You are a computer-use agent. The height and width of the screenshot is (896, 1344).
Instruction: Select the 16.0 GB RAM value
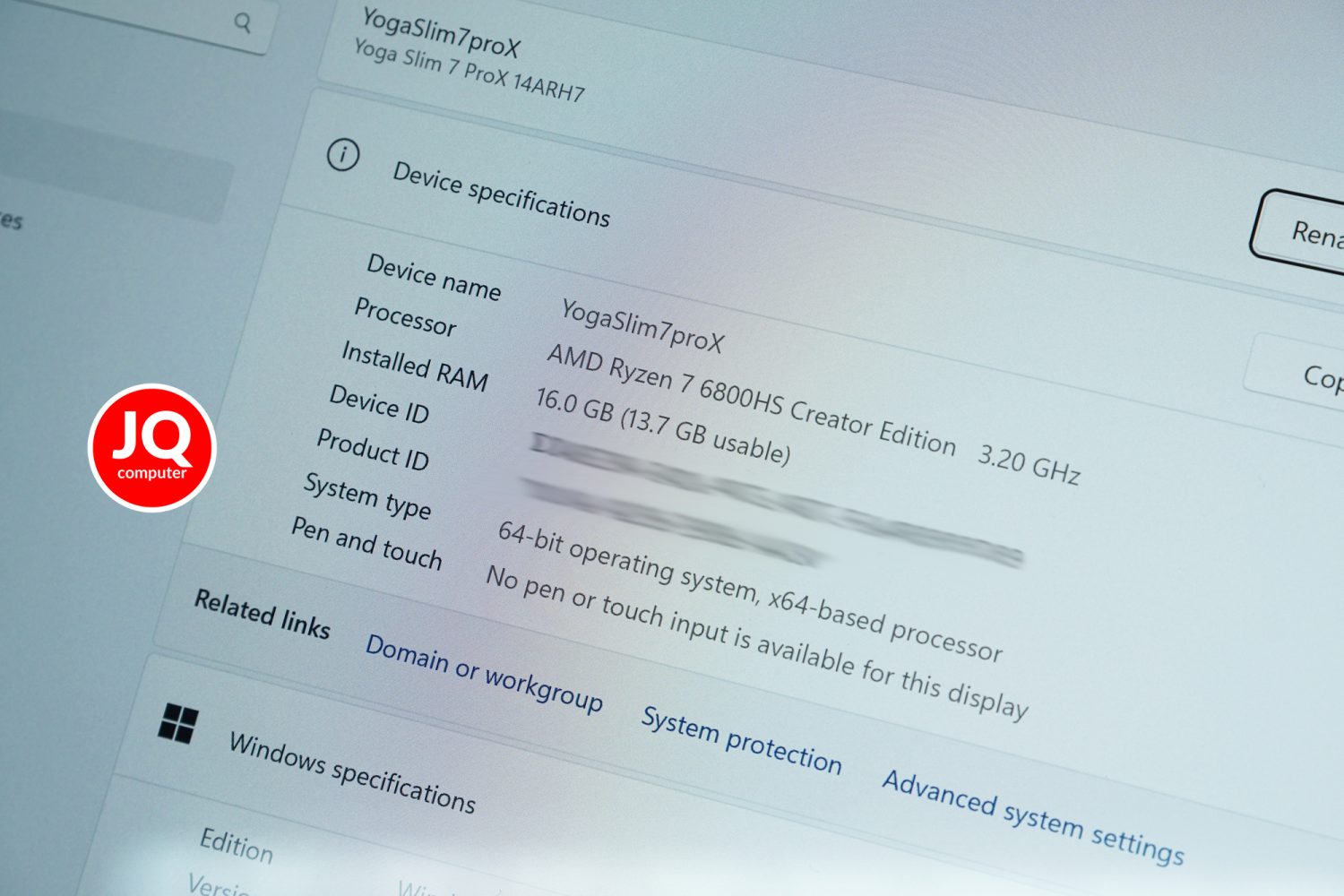pos(663,426)
